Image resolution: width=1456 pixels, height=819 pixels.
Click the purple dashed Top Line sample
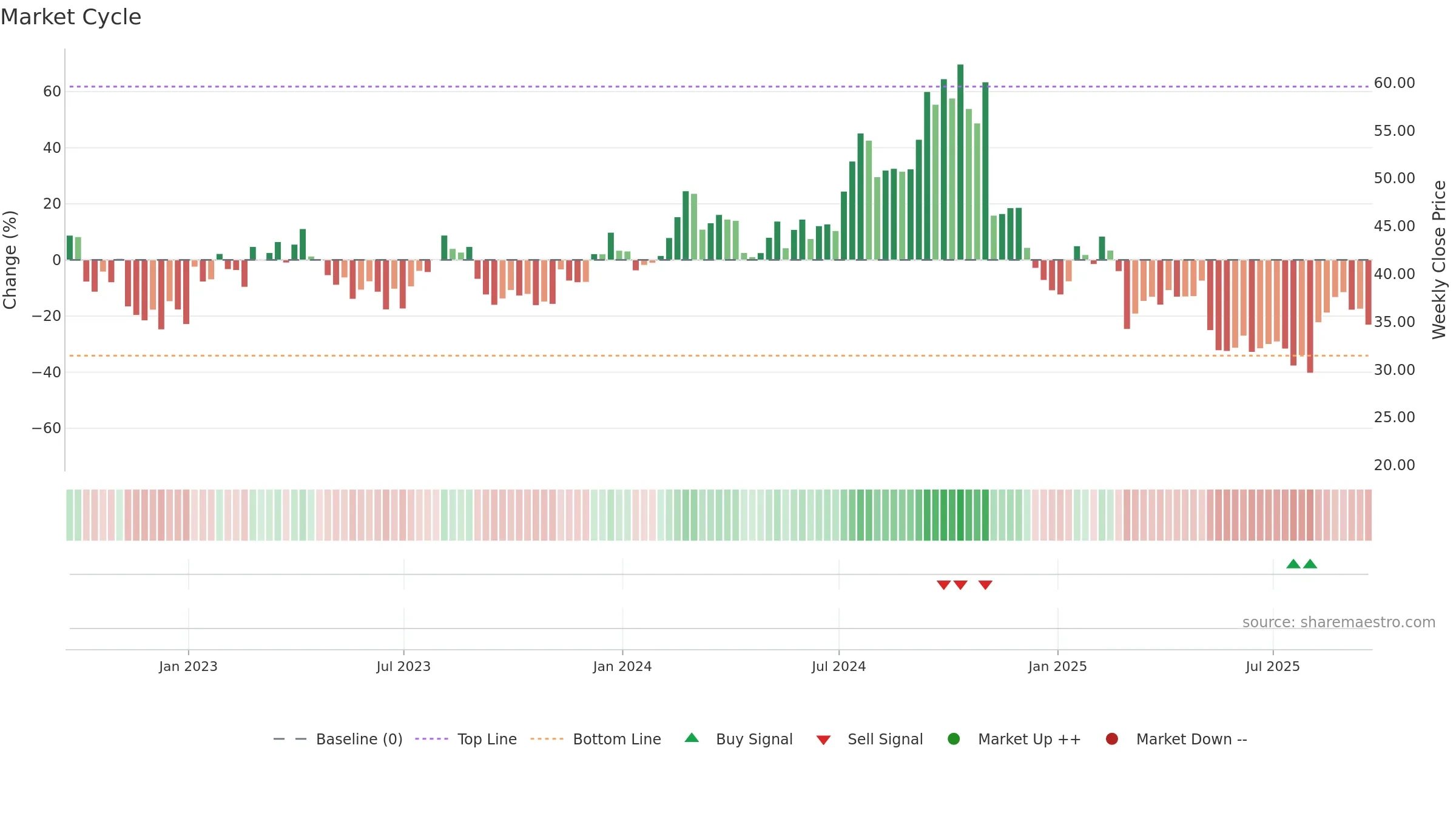(431, 739)
